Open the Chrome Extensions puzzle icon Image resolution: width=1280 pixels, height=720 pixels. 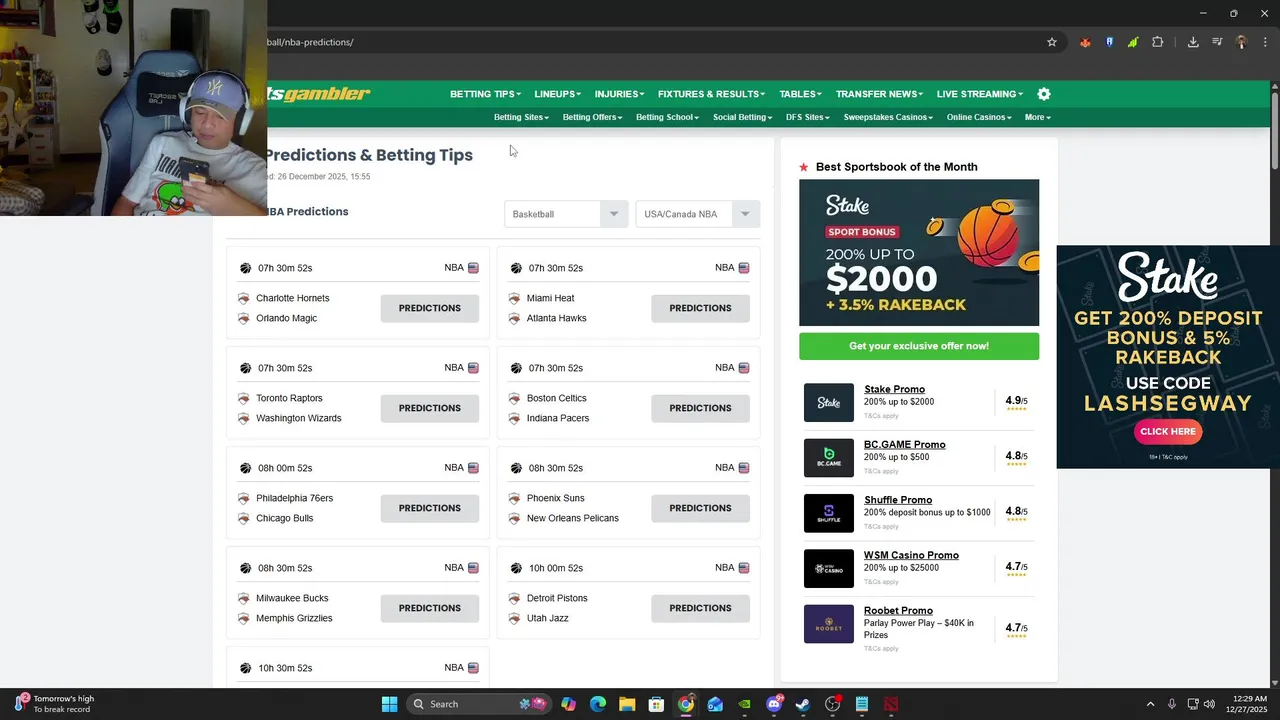(1158, 42)
